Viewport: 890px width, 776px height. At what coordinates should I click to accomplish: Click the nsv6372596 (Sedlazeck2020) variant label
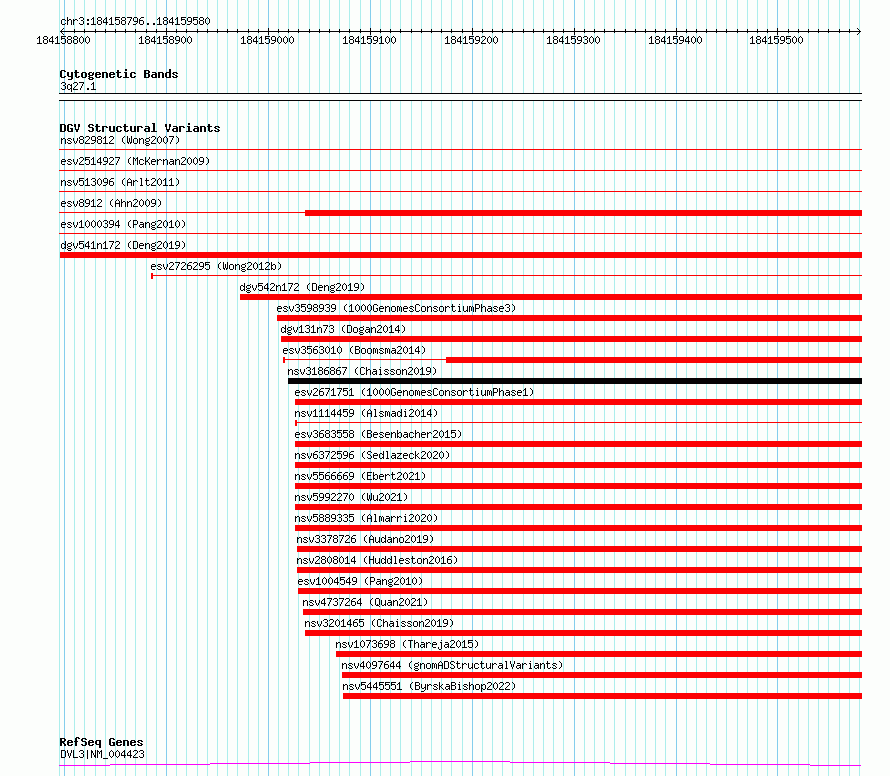372,455
